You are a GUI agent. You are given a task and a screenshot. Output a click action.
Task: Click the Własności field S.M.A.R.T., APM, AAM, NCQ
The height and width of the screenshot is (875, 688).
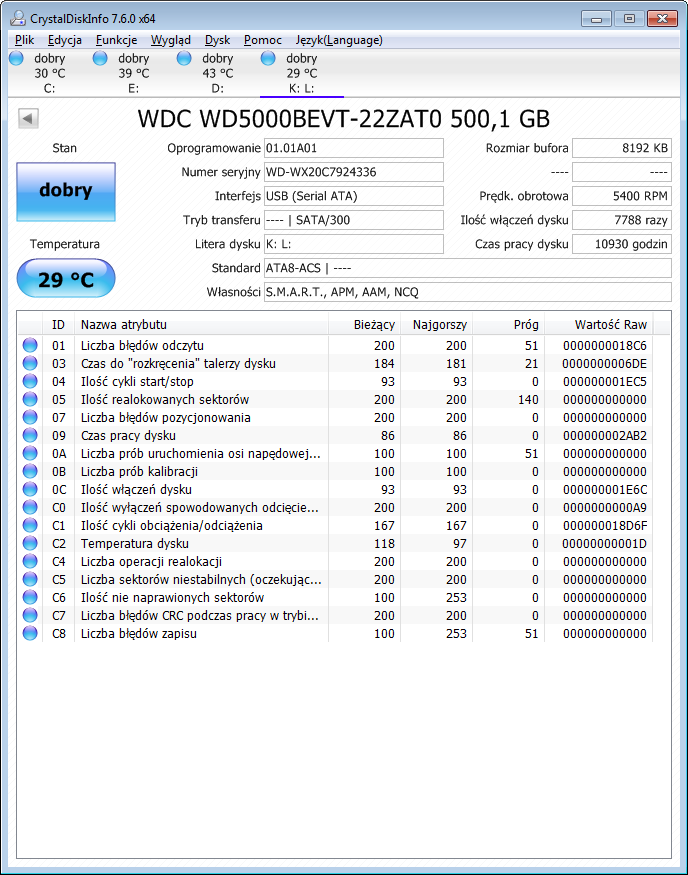(468, 292)
